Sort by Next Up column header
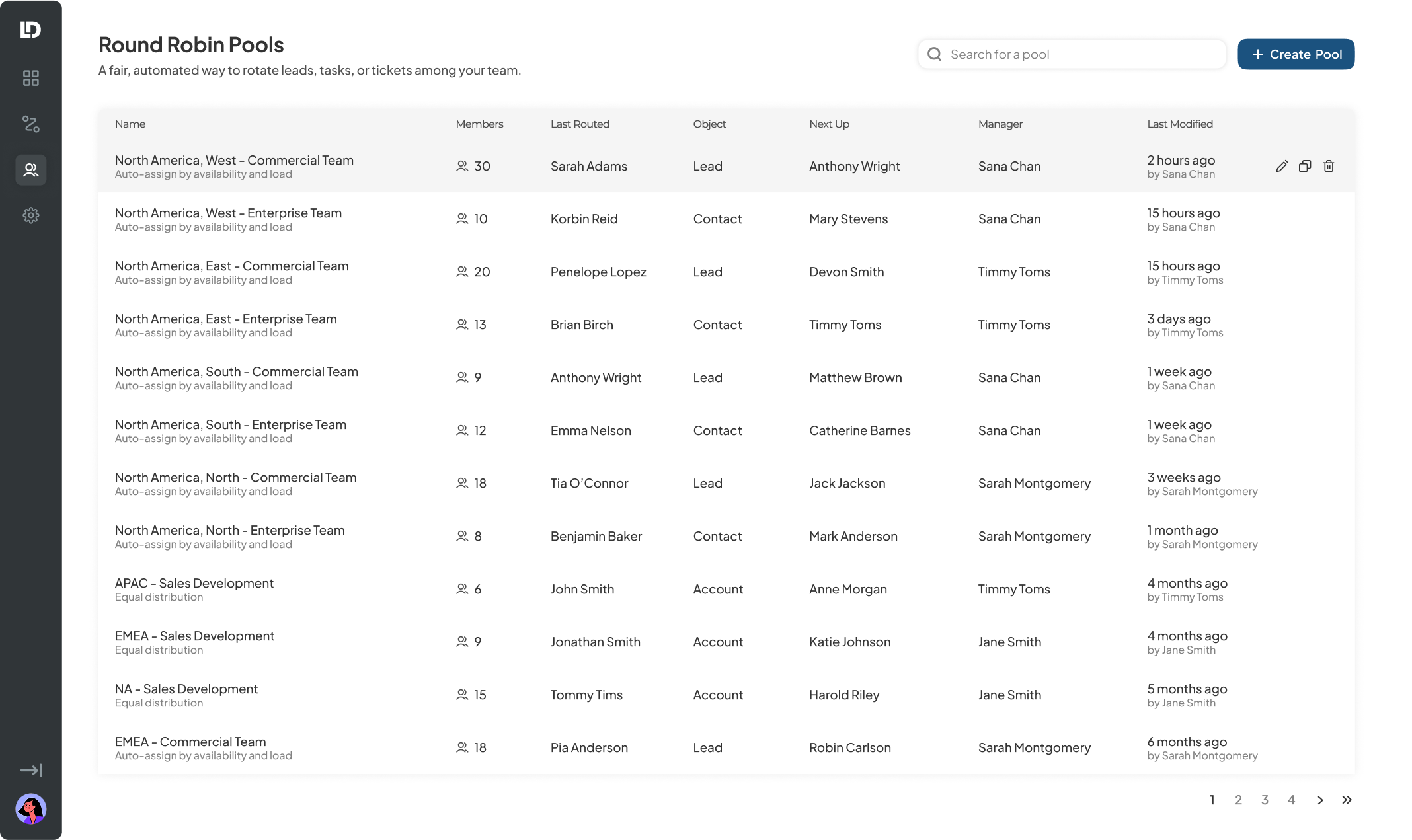Image resolution: width=1412 pixels, height=840 pixels. (829, 124)
